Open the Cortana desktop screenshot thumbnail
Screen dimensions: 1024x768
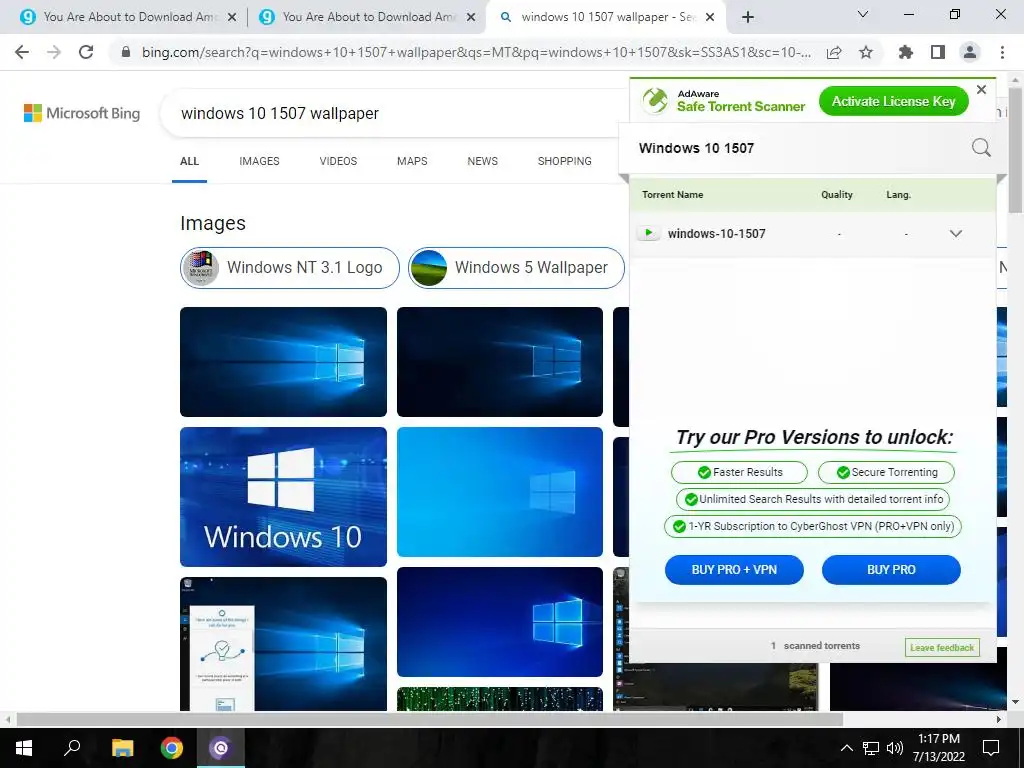tap(283, 644)
